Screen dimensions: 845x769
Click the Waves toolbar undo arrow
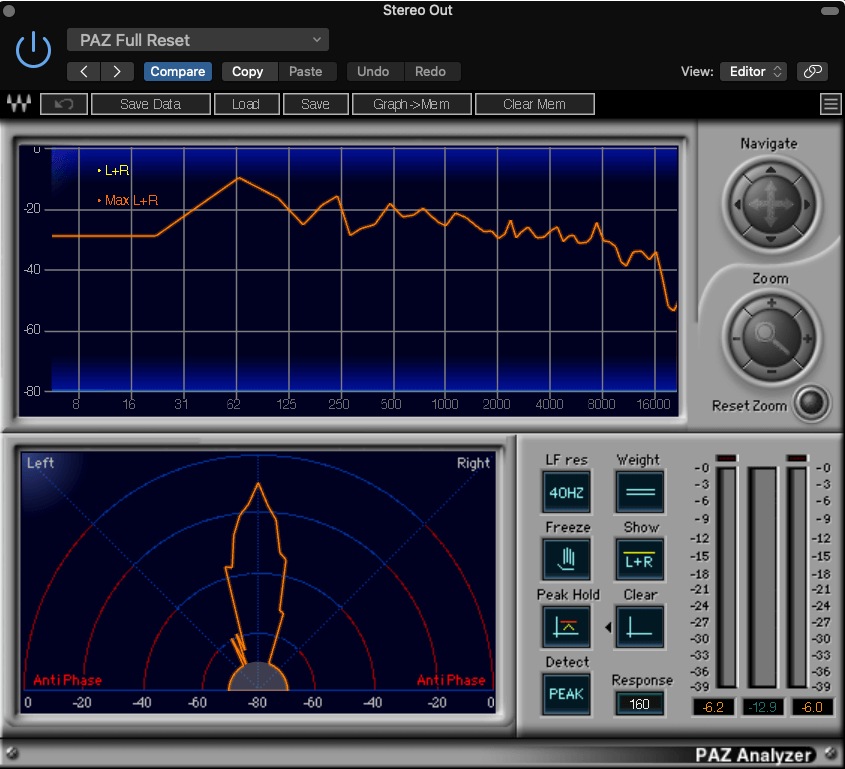[x=64, y=104]
